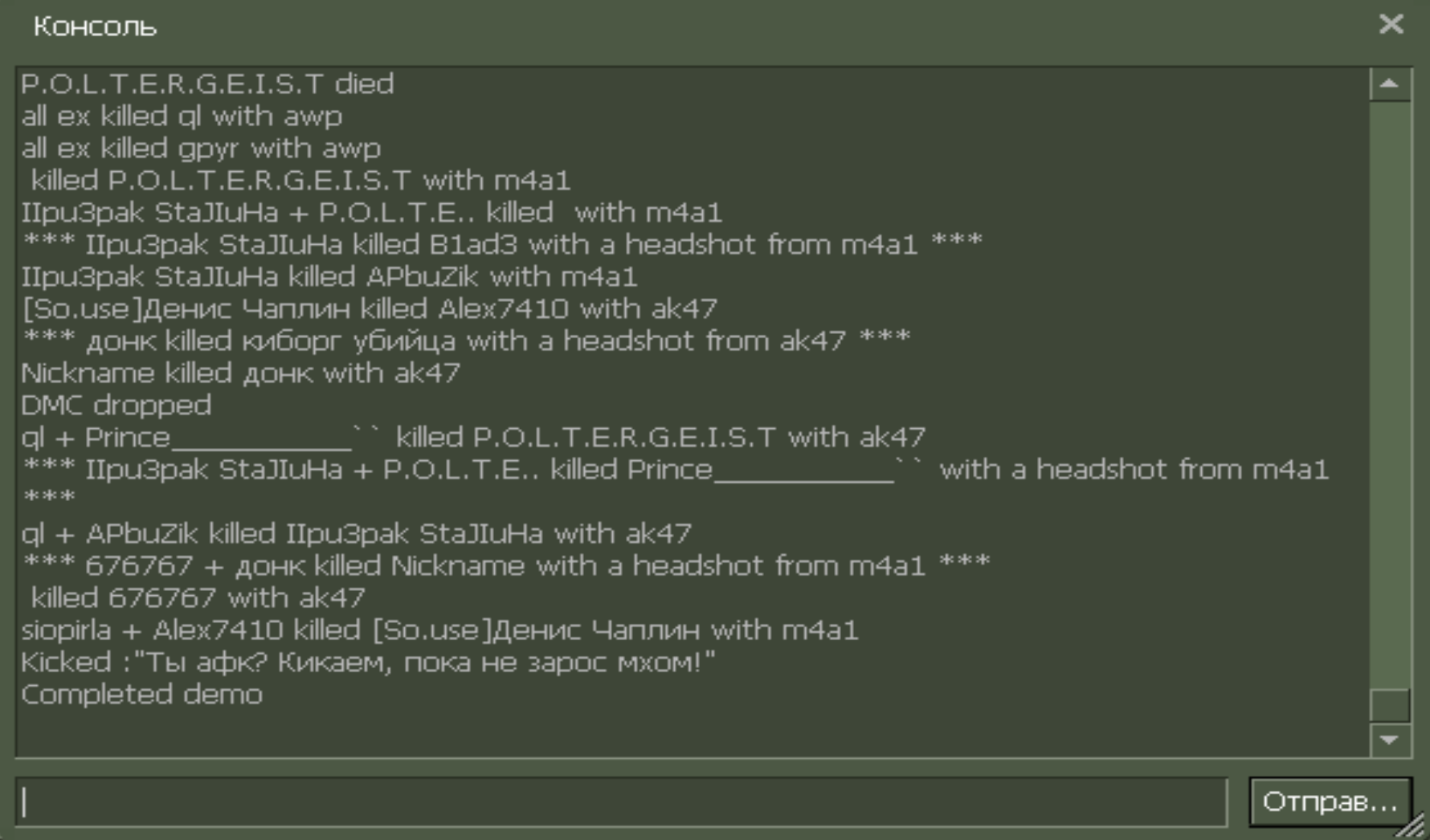Click the 'Денис Чаплин killed Alex7410' line
This screenshot has width=1430, height=840.
(369, 309)
